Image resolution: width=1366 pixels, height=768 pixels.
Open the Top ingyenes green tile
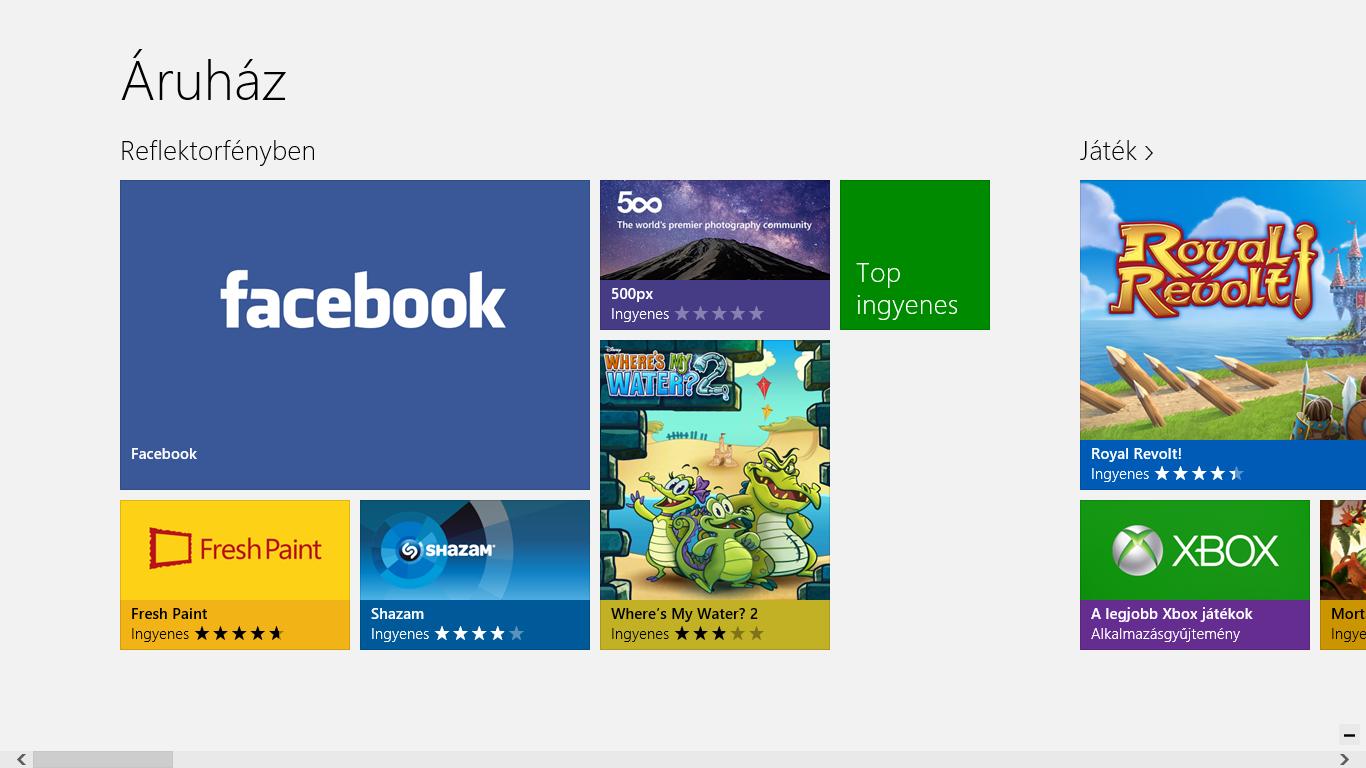tap(915, 255)
